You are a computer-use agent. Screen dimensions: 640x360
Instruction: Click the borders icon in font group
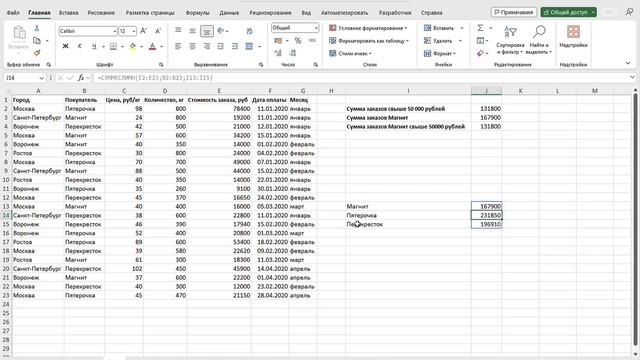[x=113, y=47]
